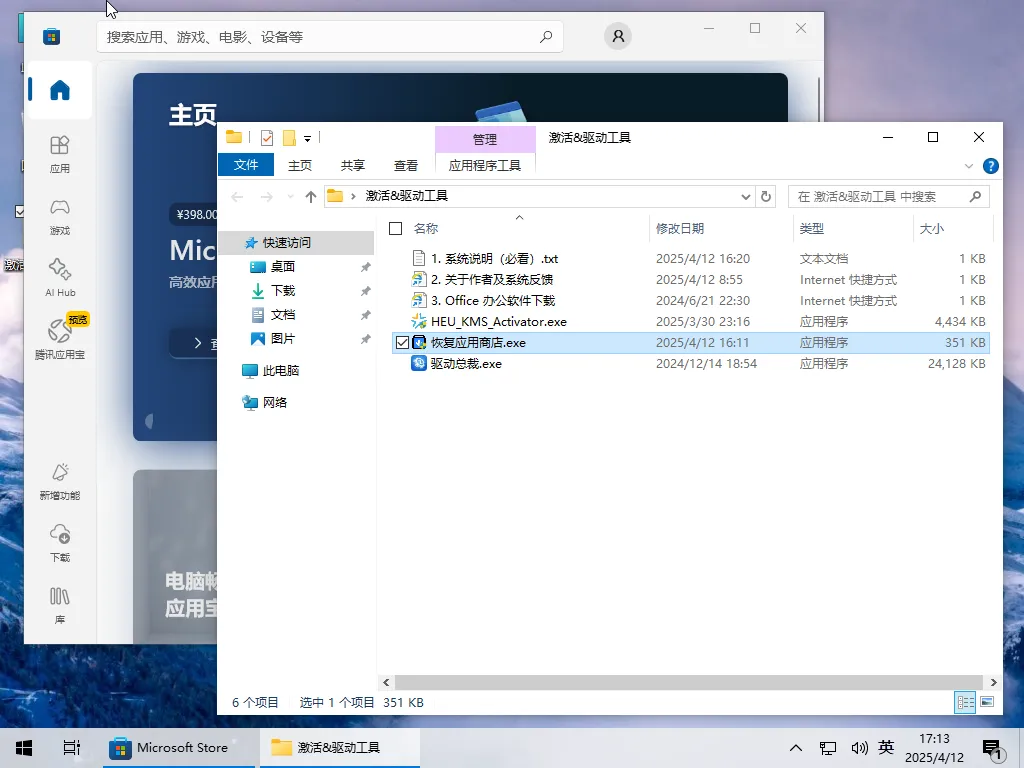Click the volume icon in system tray
The height and width of the screenshot is (768, 1024).
(860, 747)
